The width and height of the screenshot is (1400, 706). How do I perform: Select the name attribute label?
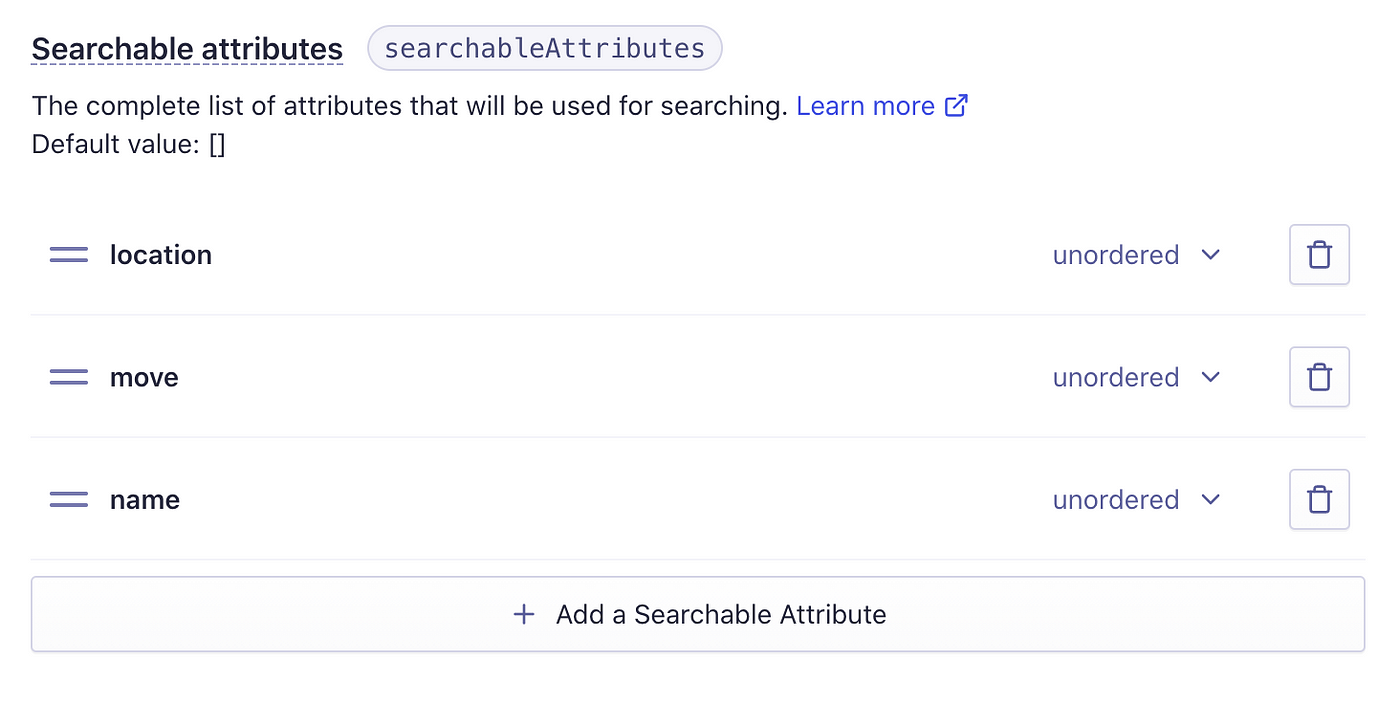[145, 499]
